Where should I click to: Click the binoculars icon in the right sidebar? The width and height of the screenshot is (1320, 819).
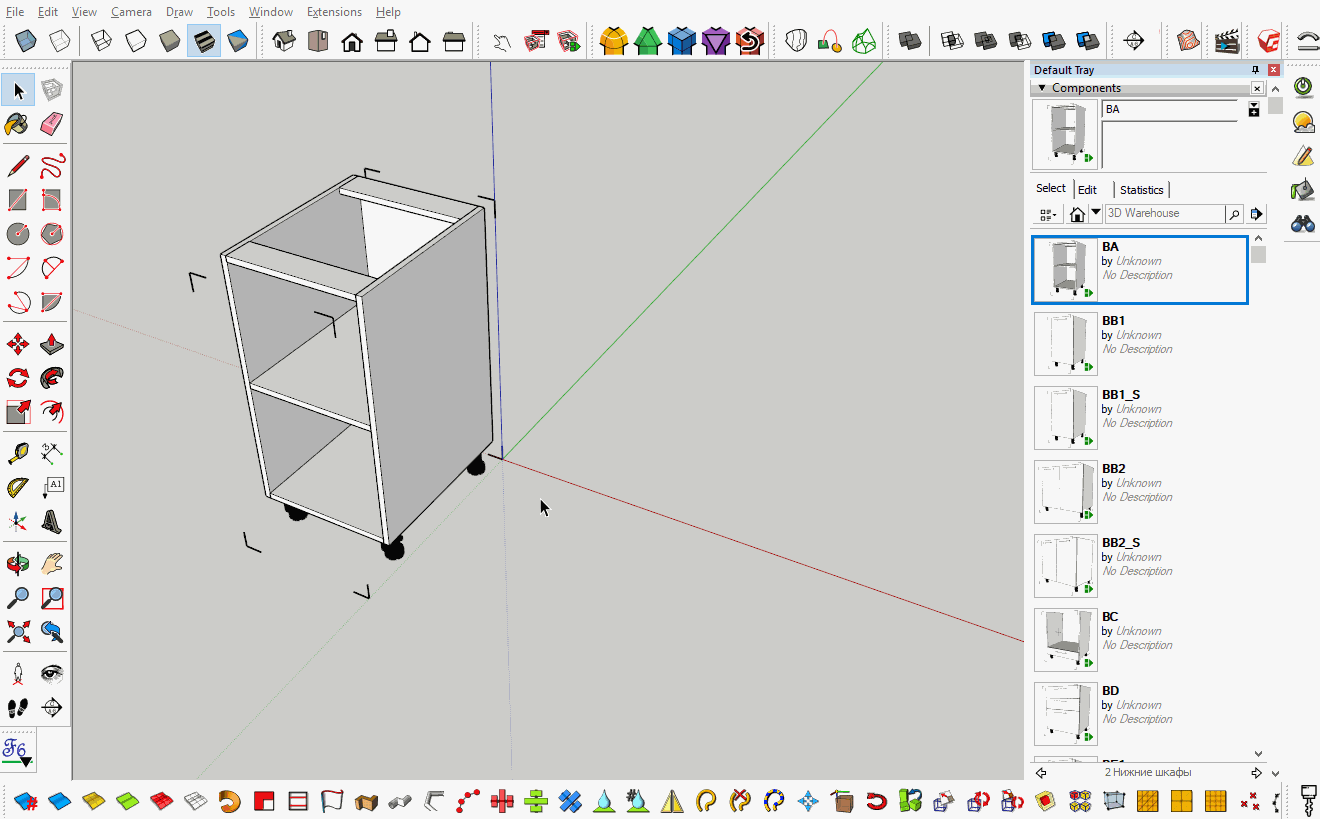pos(1303,224)
